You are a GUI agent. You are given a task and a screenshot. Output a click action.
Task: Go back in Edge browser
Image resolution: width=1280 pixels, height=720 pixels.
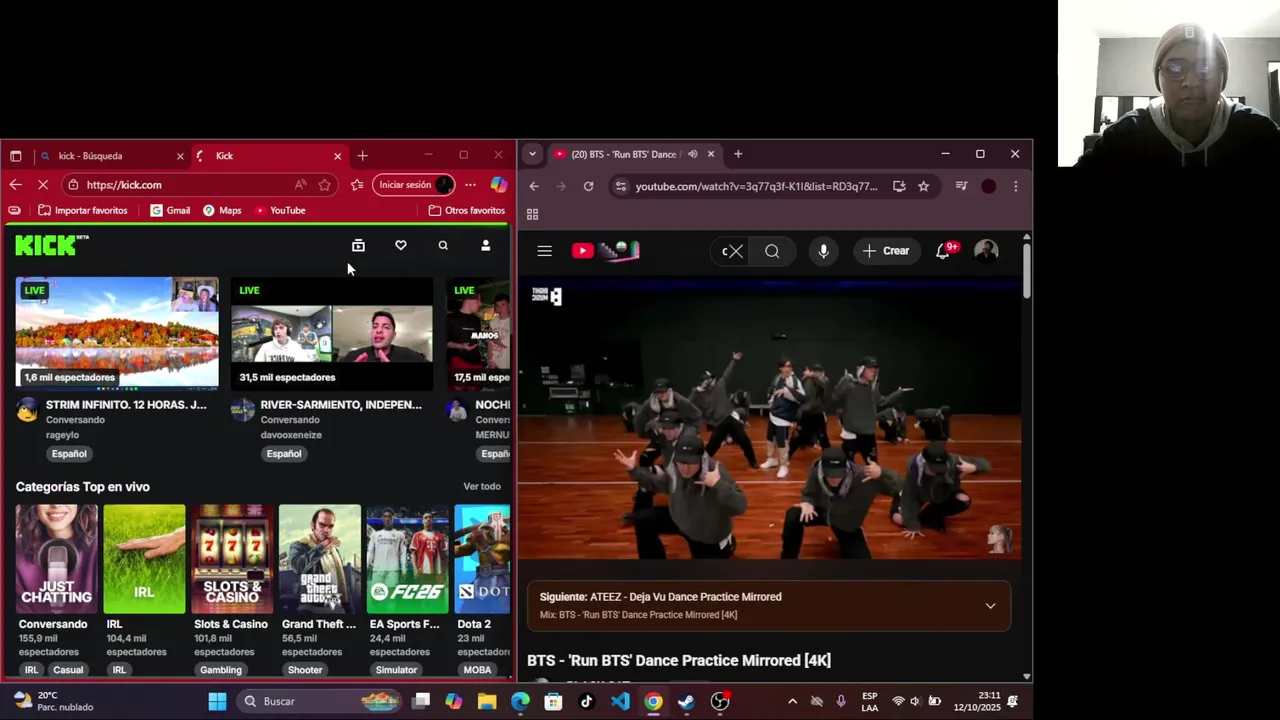pos(15,185)
